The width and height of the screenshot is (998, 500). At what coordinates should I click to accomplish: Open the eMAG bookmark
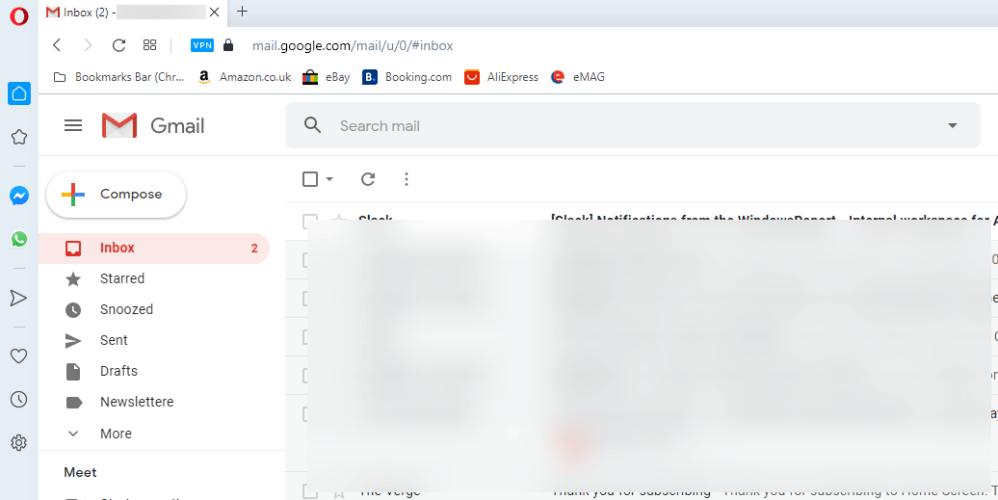[x=578, y=77]
